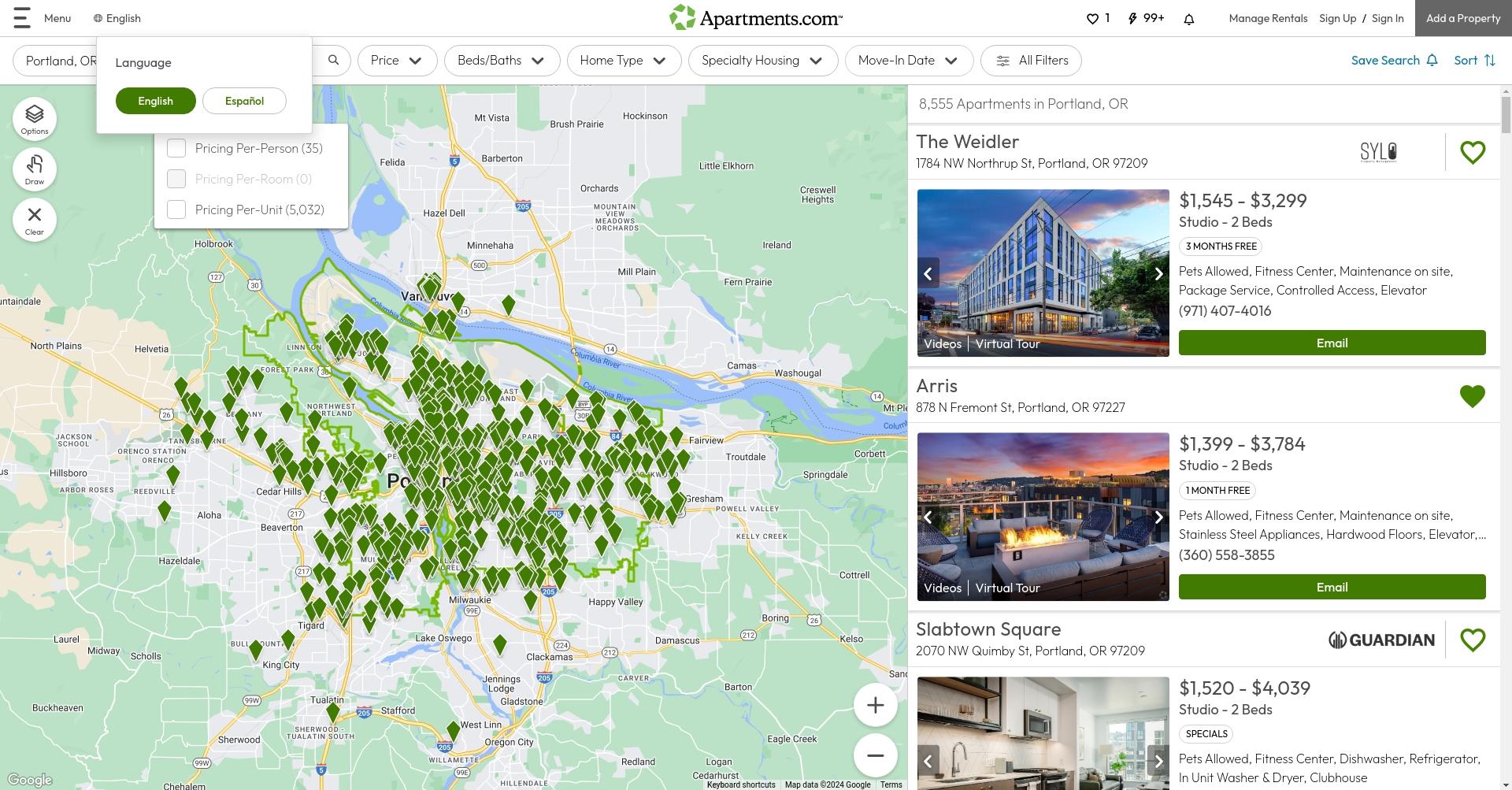Check Pricing Per-Person filter
The height and width of the screenshot is (790, 1512).
176,148
